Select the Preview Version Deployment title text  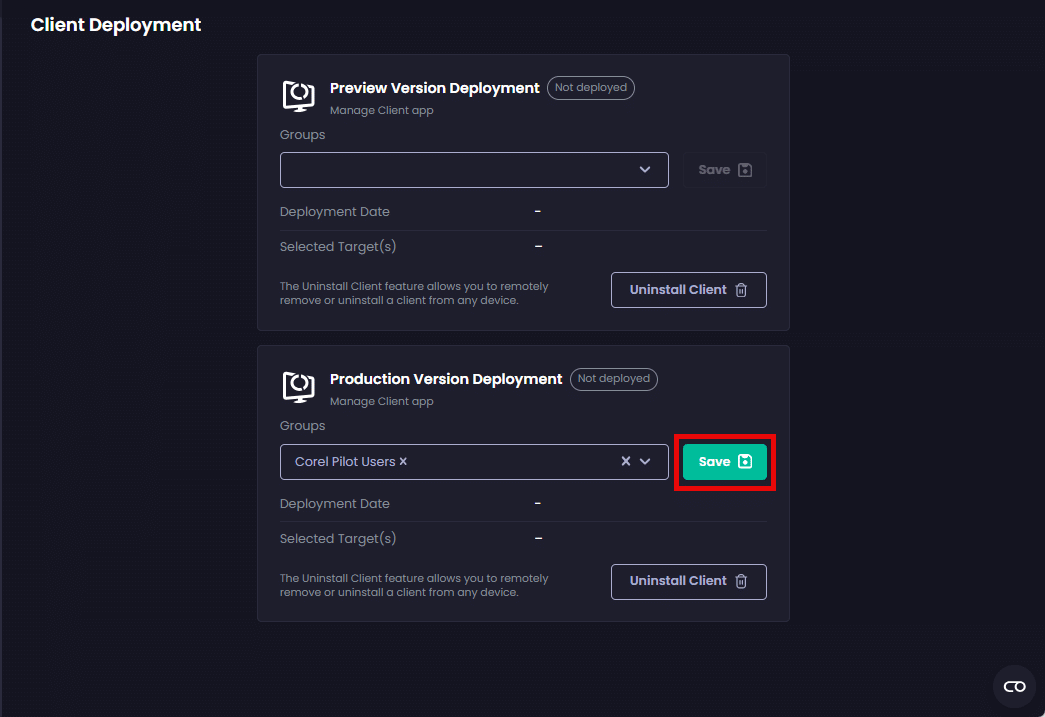(434, 88)
